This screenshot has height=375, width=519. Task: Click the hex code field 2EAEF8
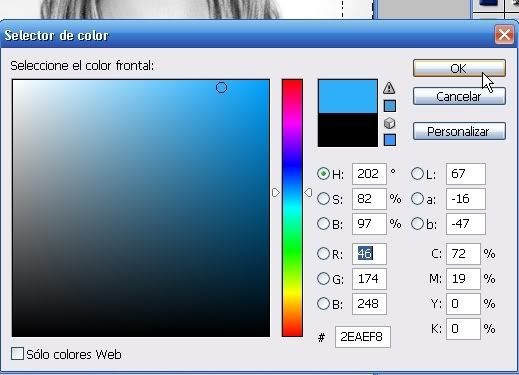(x=363, y=337)
